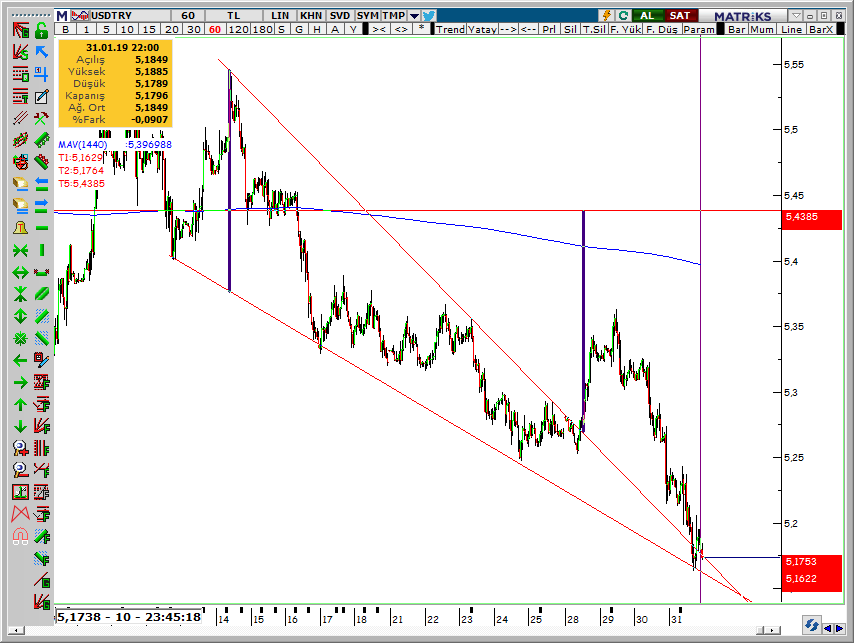Click the T.Sil button
The image size is (854, 643).
(594, 29)
